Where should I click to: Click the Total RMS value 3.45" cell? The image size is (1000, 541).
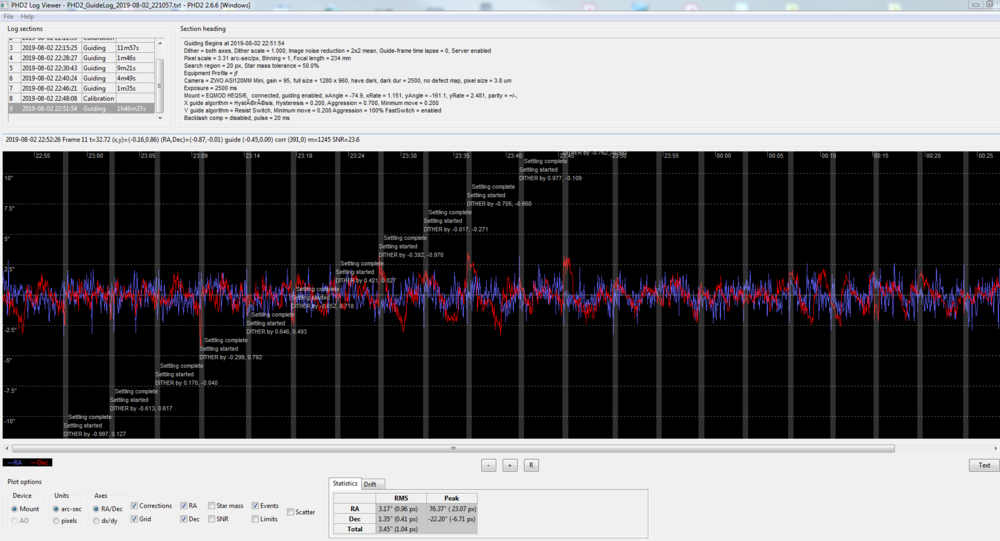(x=401, y=529)
